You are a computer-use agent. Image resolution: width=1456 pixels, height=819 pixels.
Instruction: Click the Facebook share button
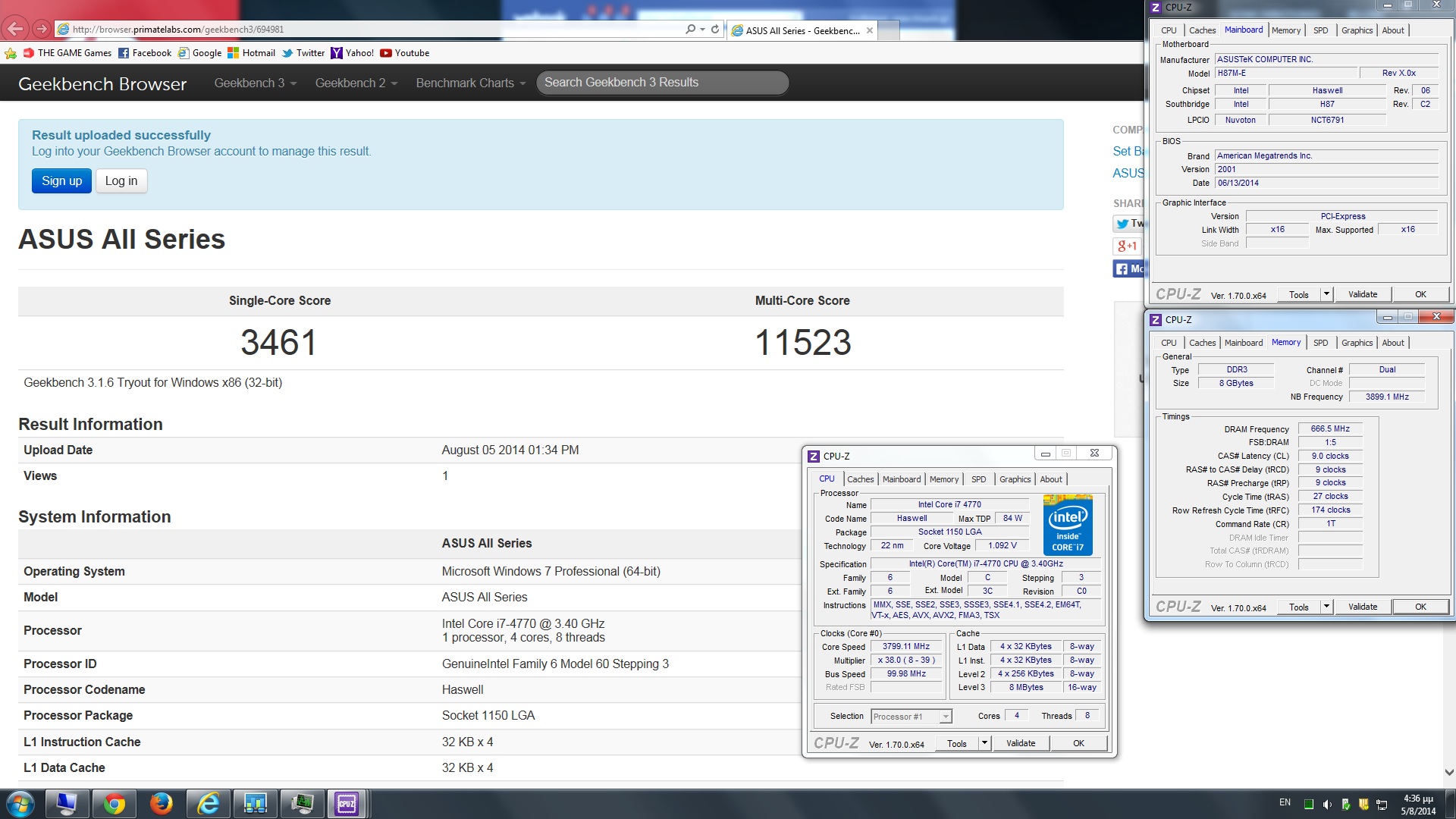coord(1128,268)
